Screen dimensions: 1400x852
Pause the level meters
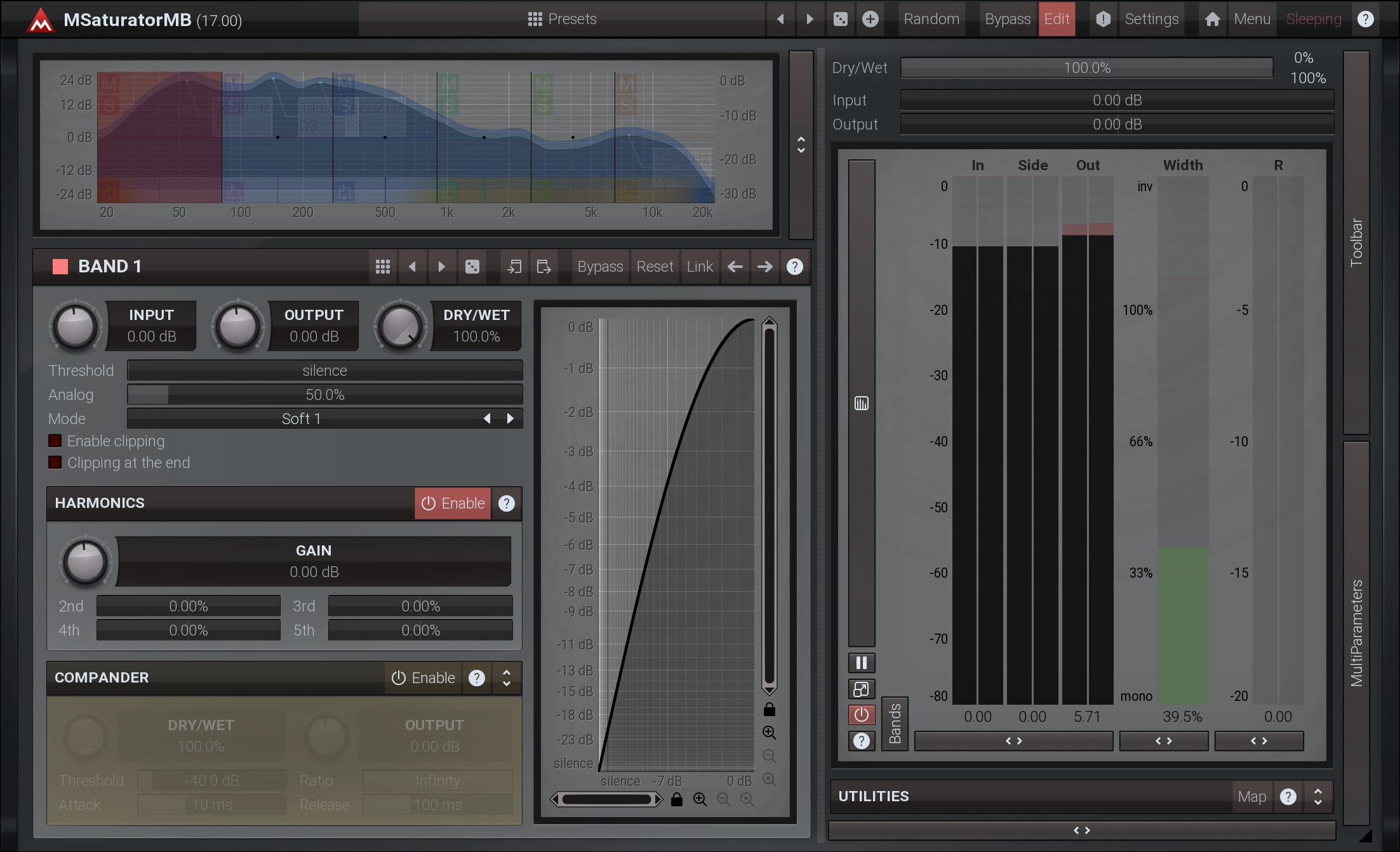pyautogui.click(x=862, y=663)
